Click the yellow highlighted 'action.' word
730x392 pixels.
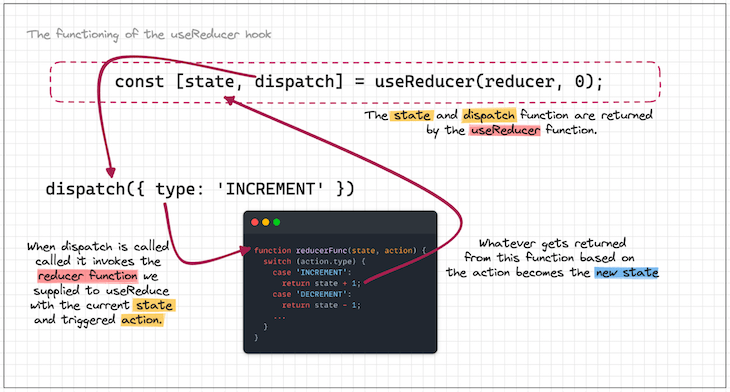pyautogui.click(x=142, y=320)
